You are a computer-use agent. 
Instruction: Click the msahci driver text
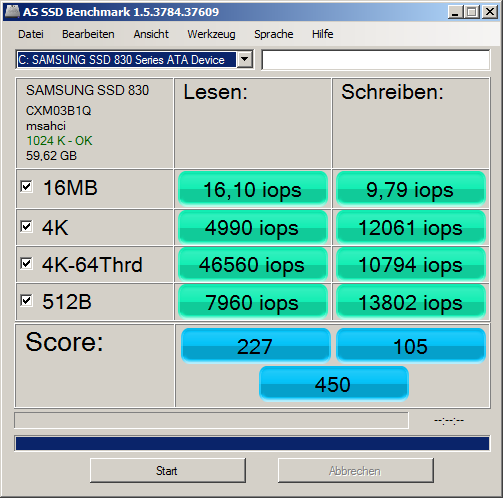[46, 126]
